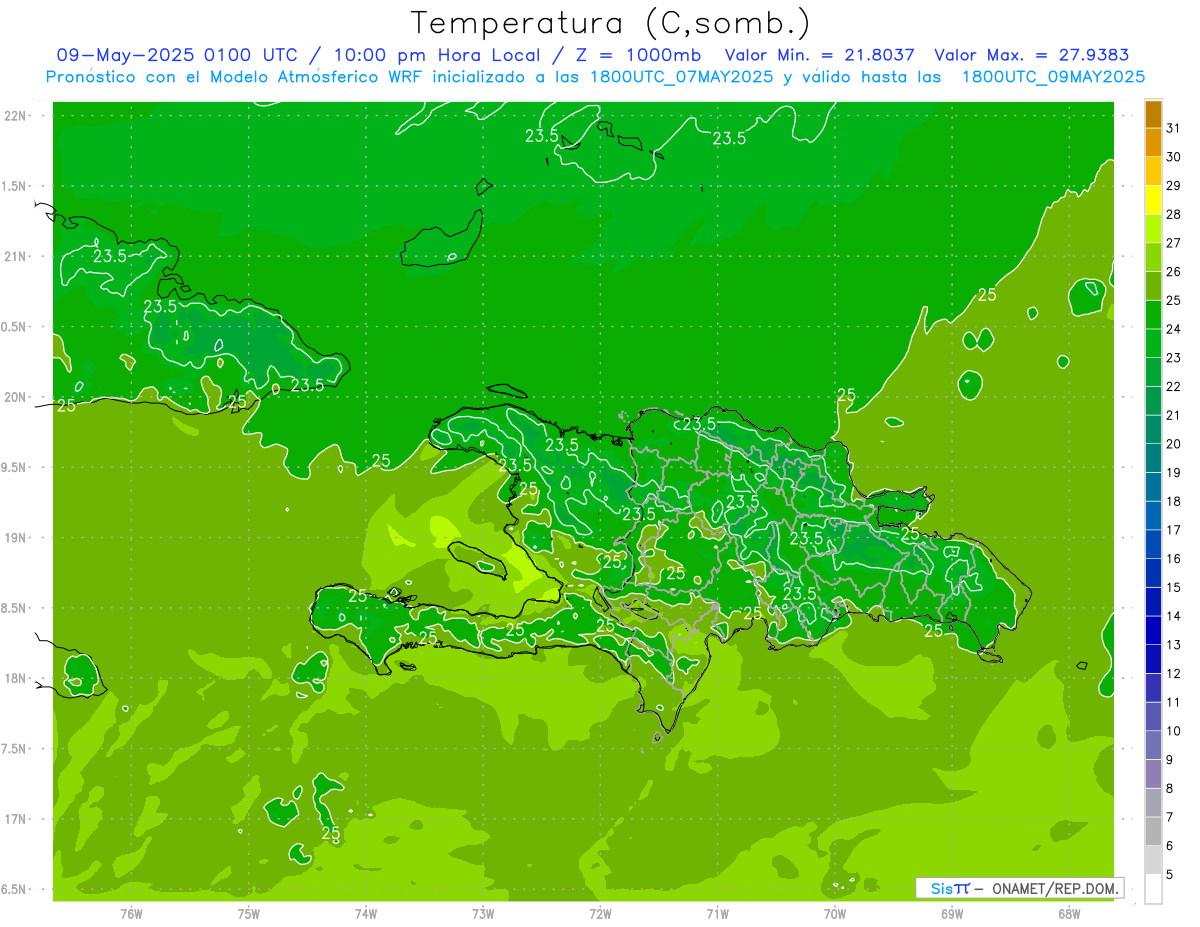1200x927 pixels.
Task: Select the colorbar label 10
Action: pos(1173,731)
